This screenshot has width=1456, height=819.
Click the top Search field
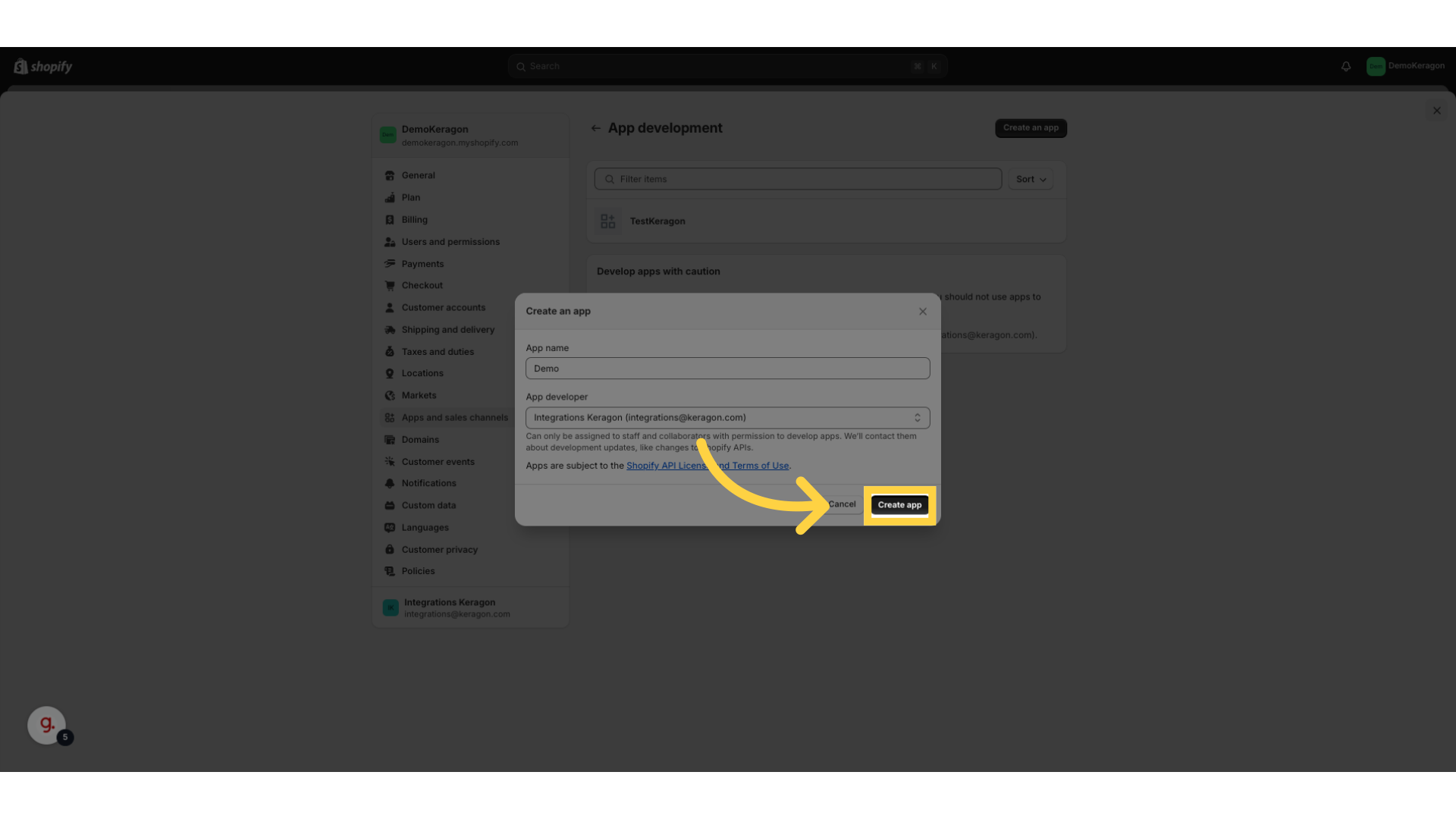point(727,67)
